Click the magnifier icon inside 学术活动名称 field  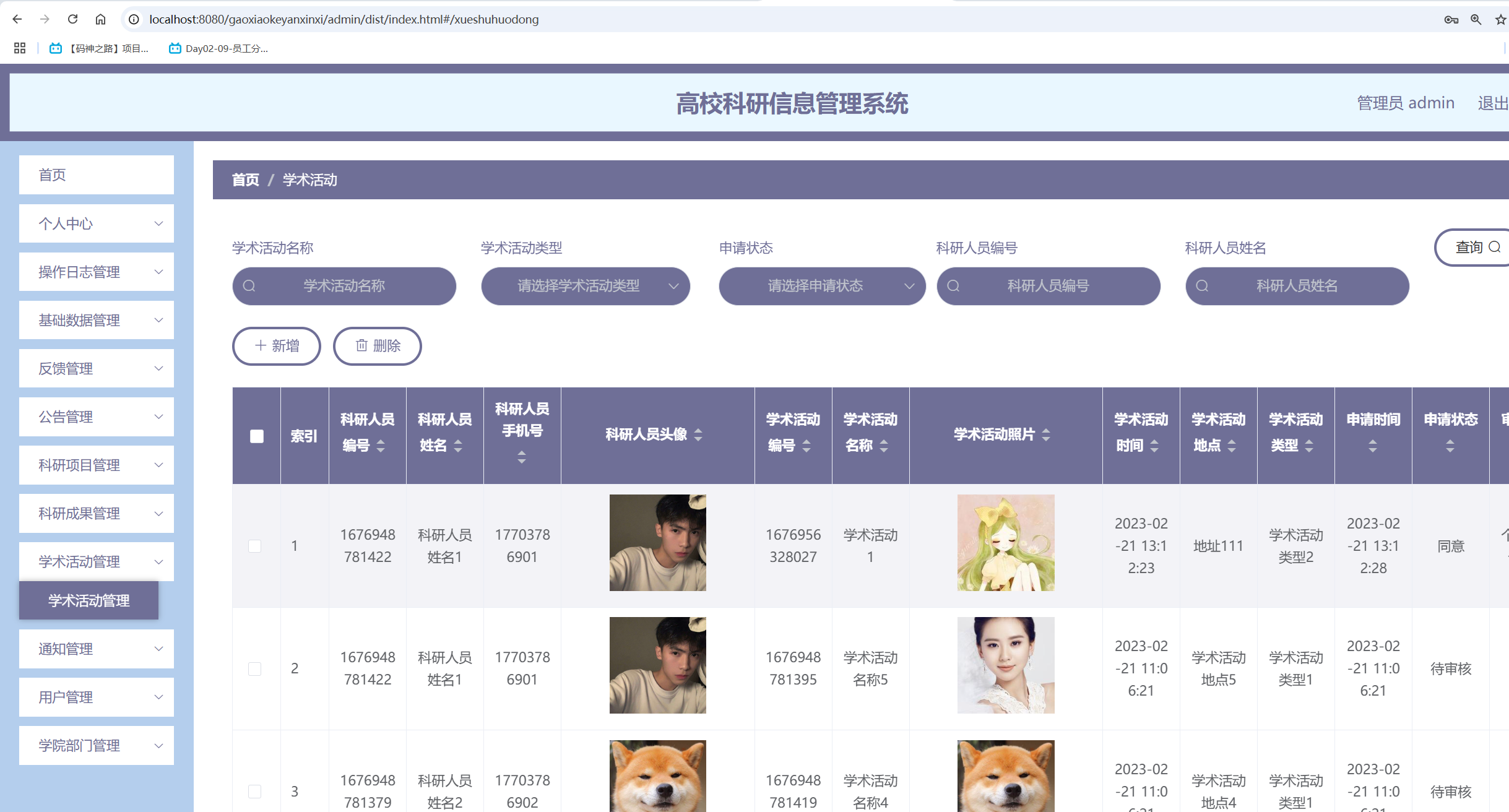click(251, 286)
